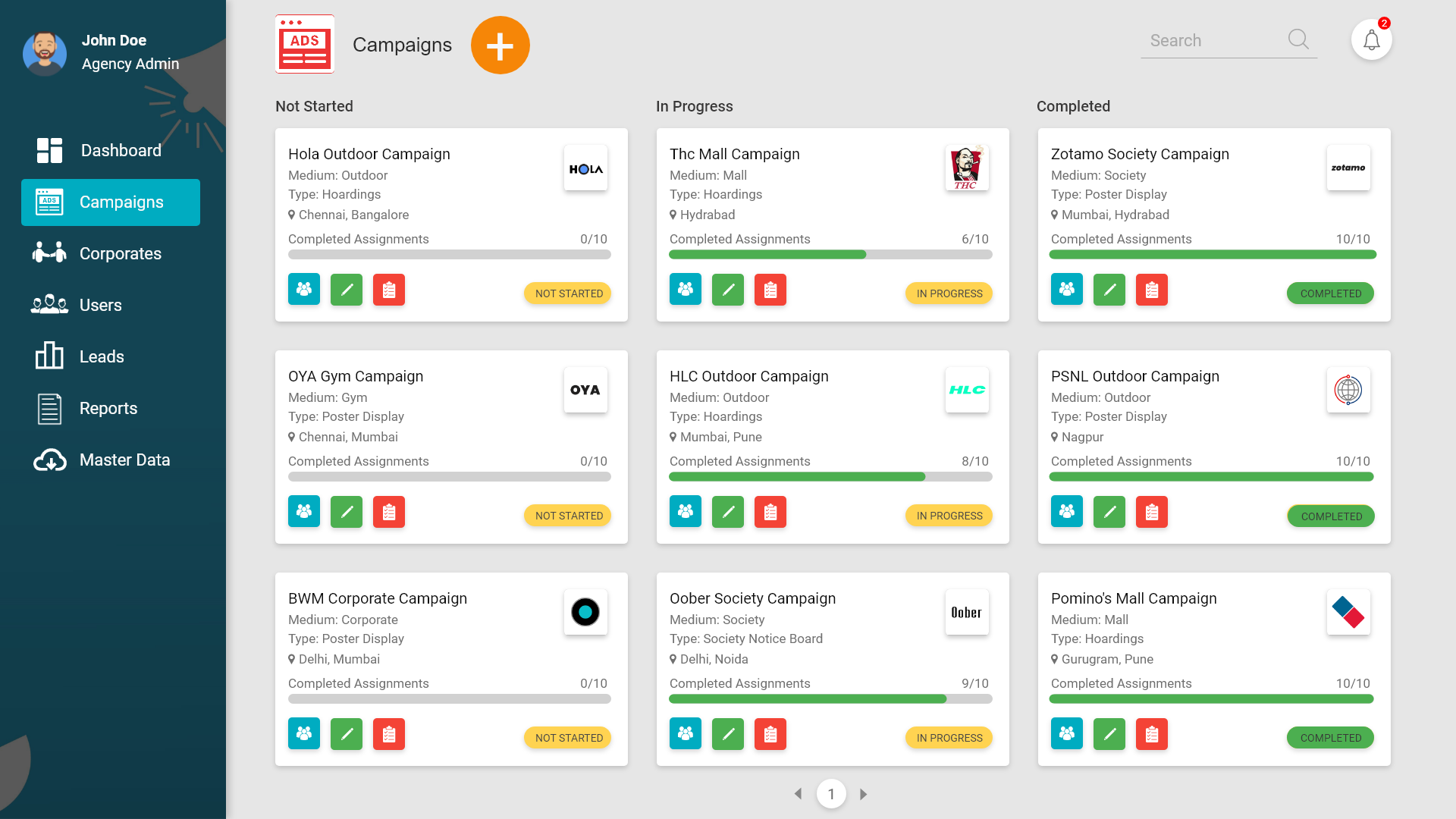This screenshot has width=1456, height=819.
Task: Go to previous page arrow
Action: (798, 794)
